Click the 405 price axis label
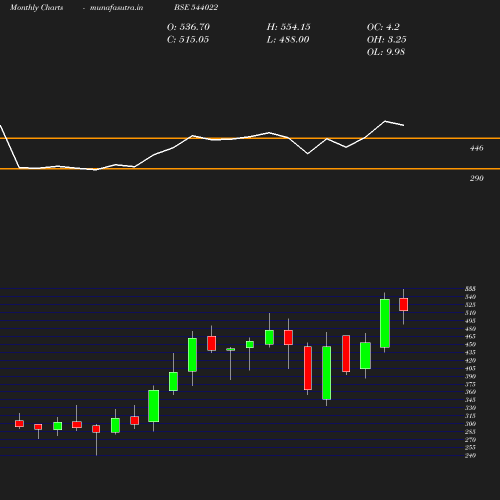Viewport: 500px width, 500px height. click(x=470, y=368)
